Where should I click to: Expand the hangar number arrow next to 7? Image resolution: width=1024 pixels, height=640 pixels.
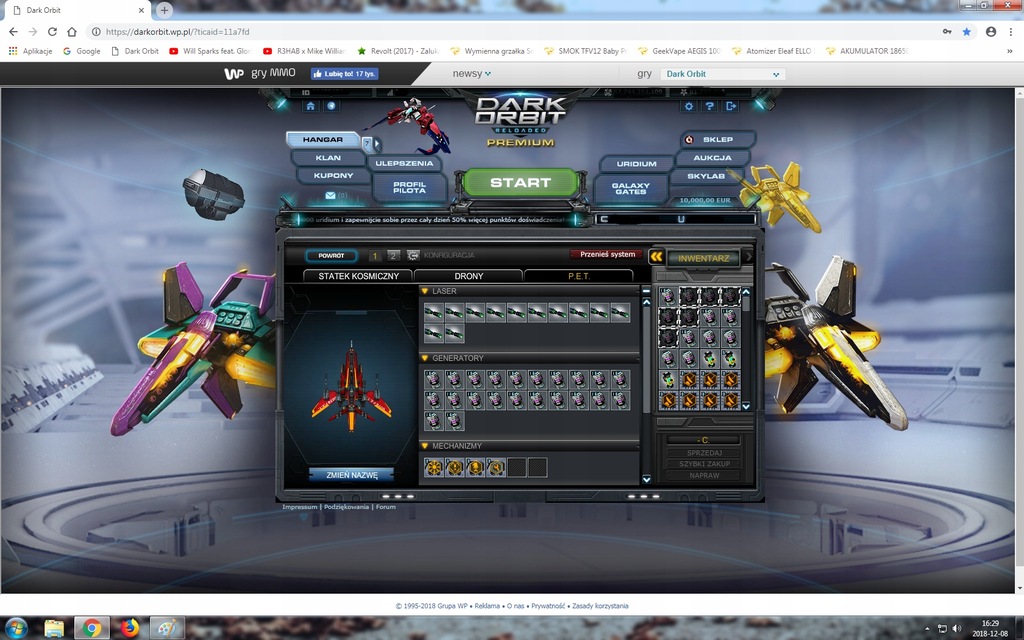point(377,144)
